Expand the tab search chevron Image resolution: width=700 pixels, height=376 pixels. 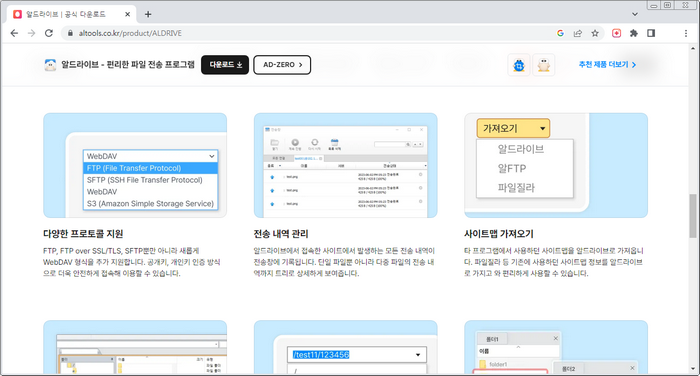635,14
